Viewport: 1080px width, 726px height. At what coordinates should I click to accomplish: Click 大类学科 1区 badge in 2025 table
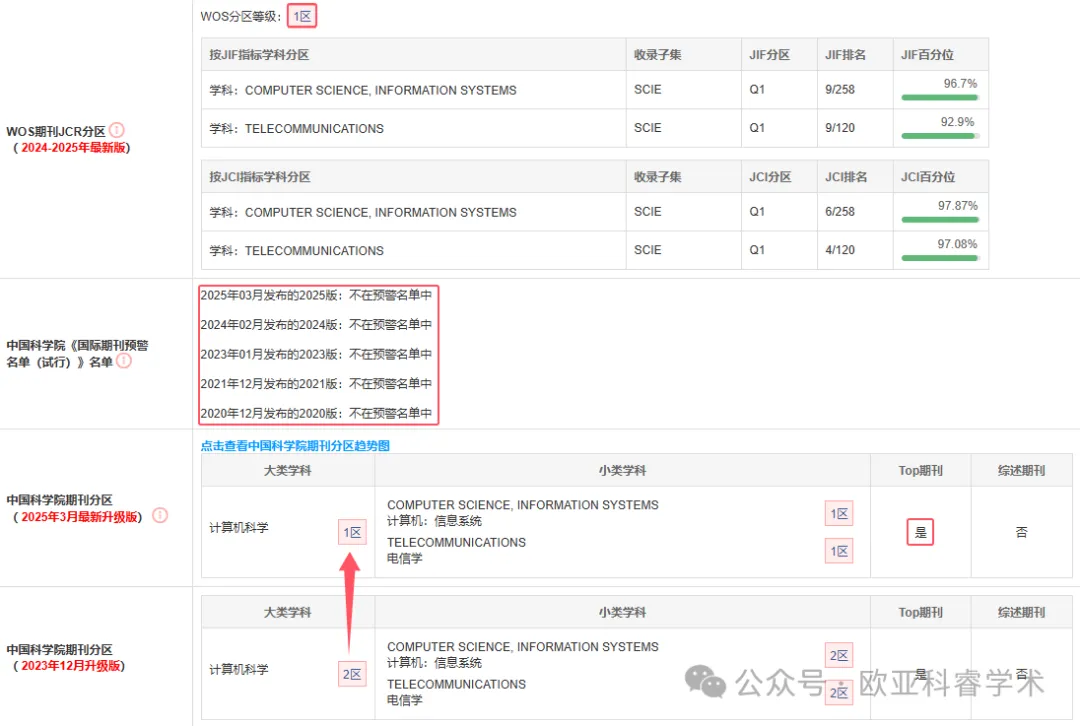click(352, 533)
